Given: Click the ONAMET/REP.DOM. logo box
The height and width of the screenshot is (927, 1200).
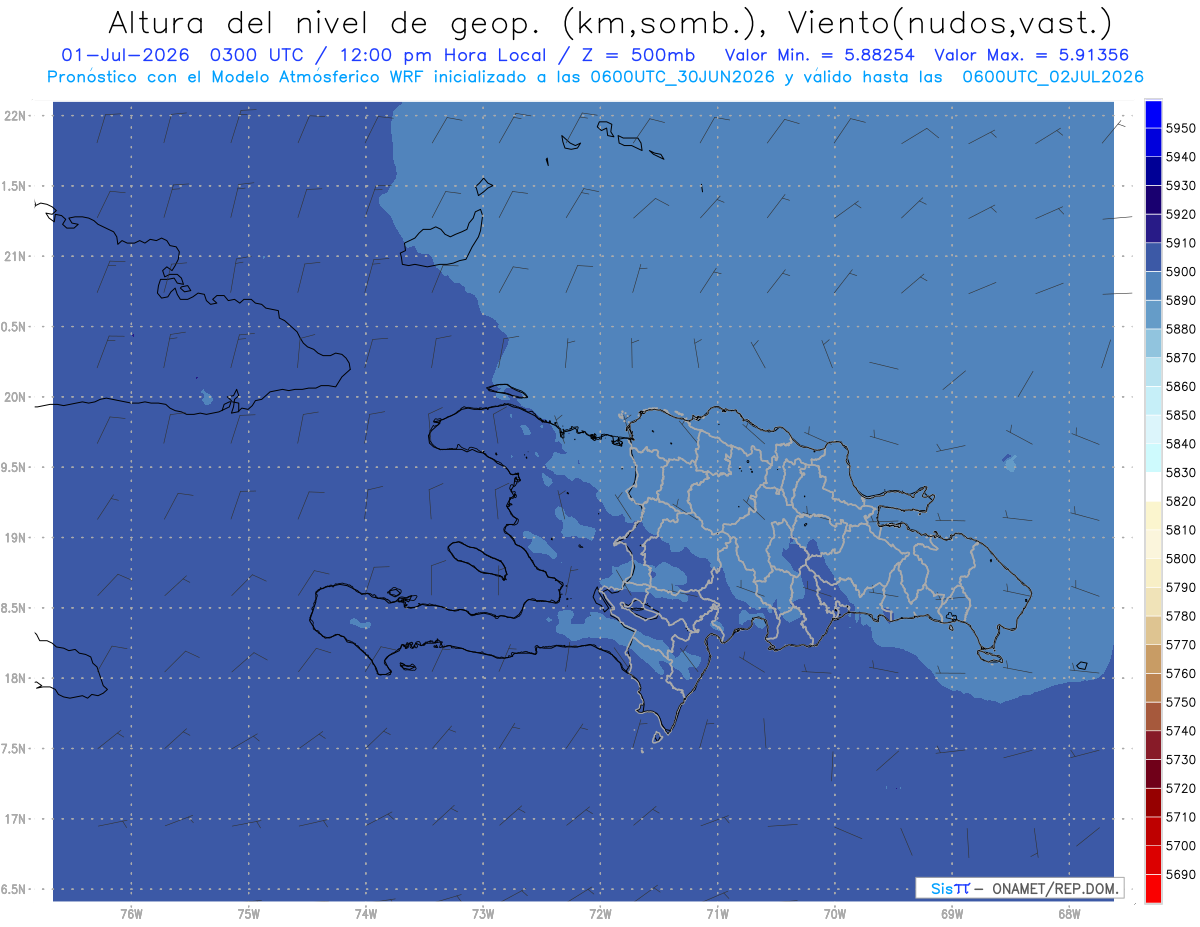Looking at the screenshot, I should tap(1019, 888).
